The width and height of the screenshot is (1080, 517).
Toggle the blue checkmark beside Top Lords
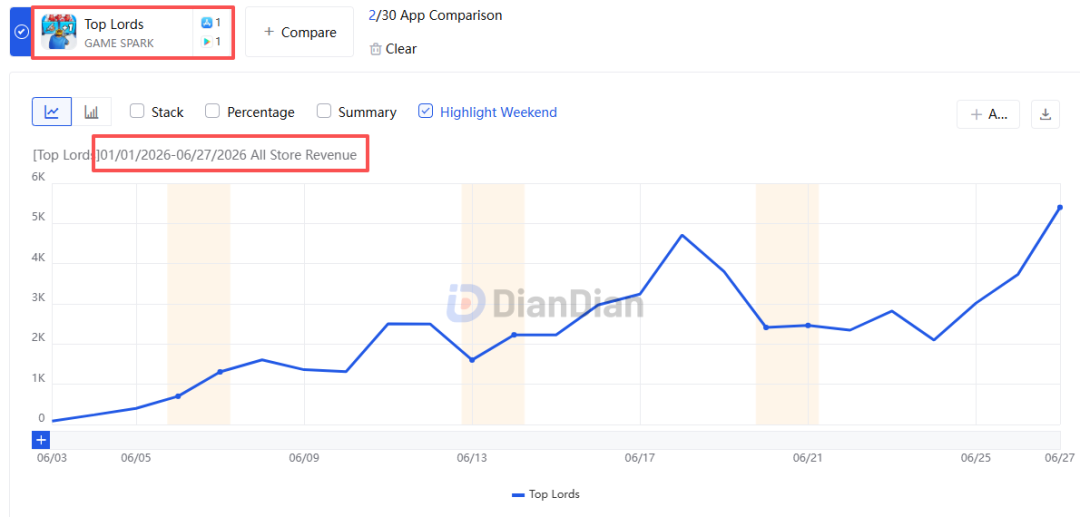pos(21,32)
